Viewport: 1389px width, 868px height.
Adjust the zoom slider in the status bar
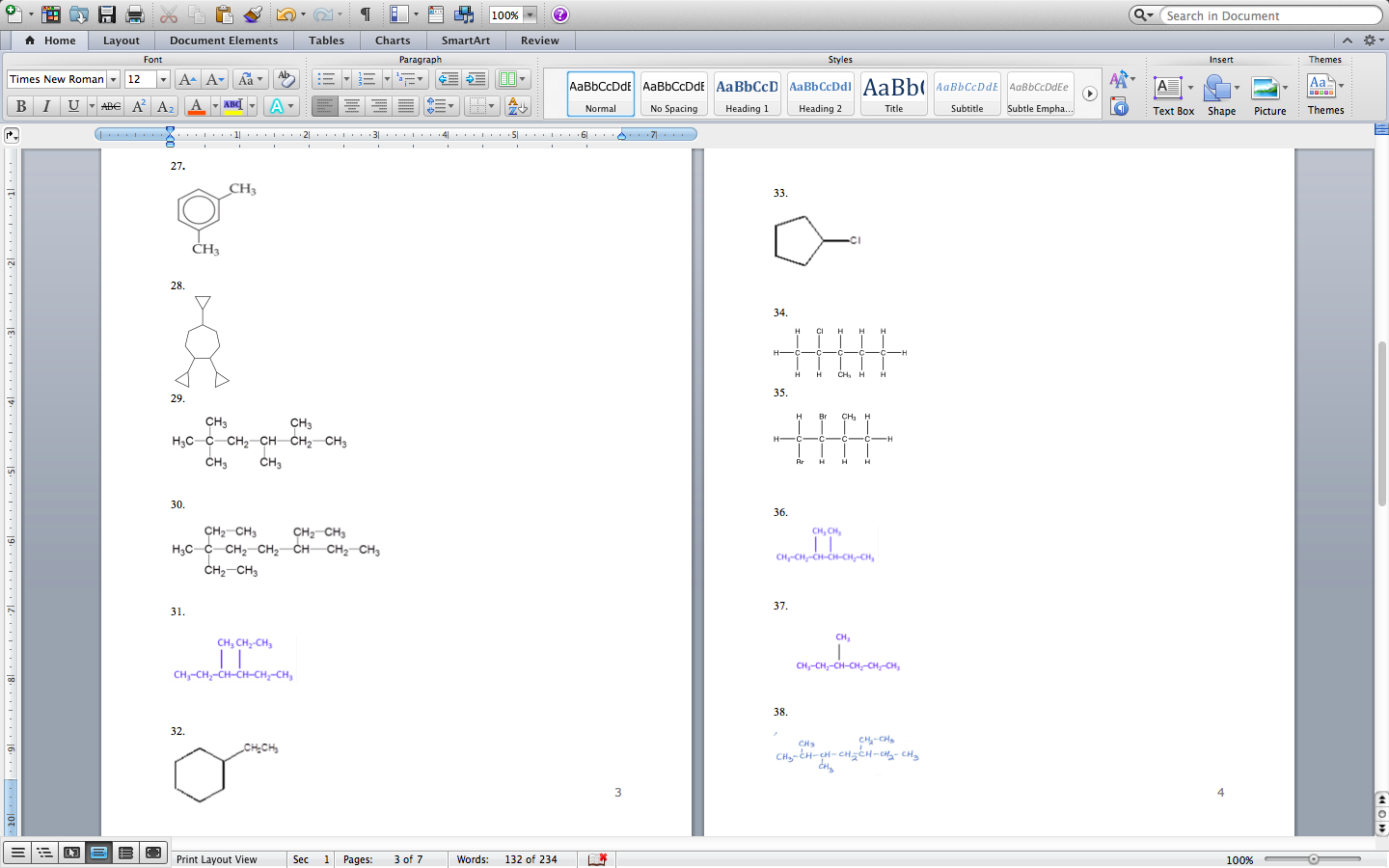pos(1314,859)
